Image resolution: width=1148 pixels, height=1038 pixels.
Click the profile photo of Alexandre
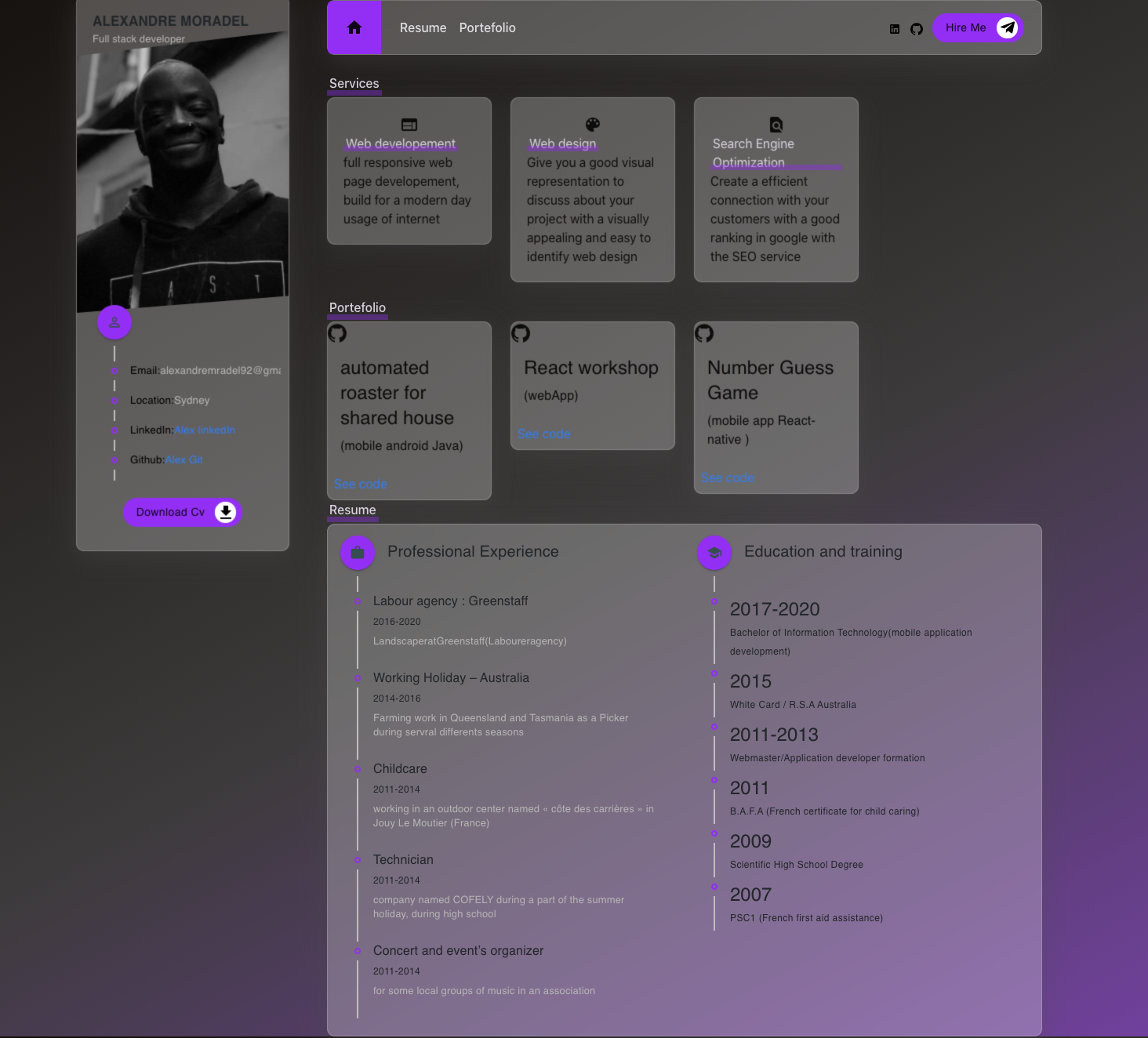183,172
